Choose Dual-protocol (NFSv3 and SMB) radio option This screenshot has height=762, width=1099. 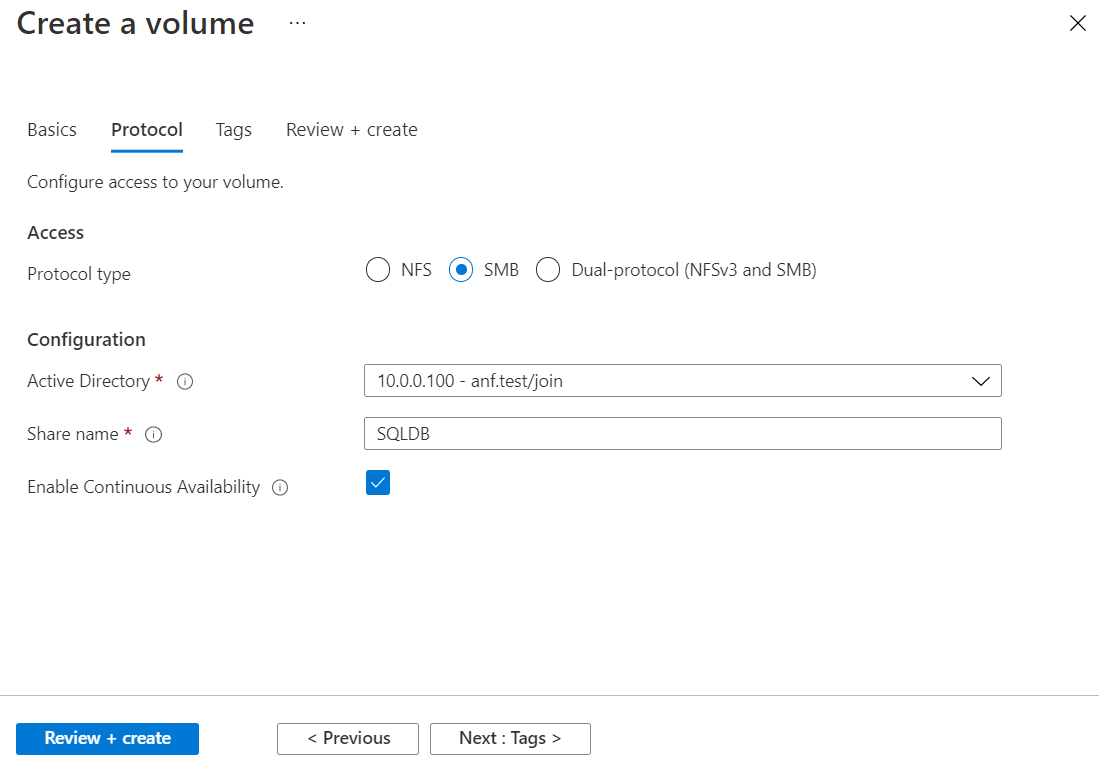click(x=548, y=270)
